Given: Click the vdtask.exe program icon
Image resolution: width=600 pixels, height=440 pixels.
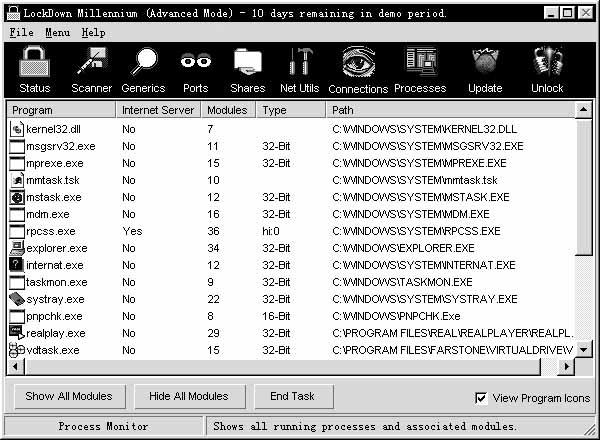Looking at the screenshot, I should (16, 350).
